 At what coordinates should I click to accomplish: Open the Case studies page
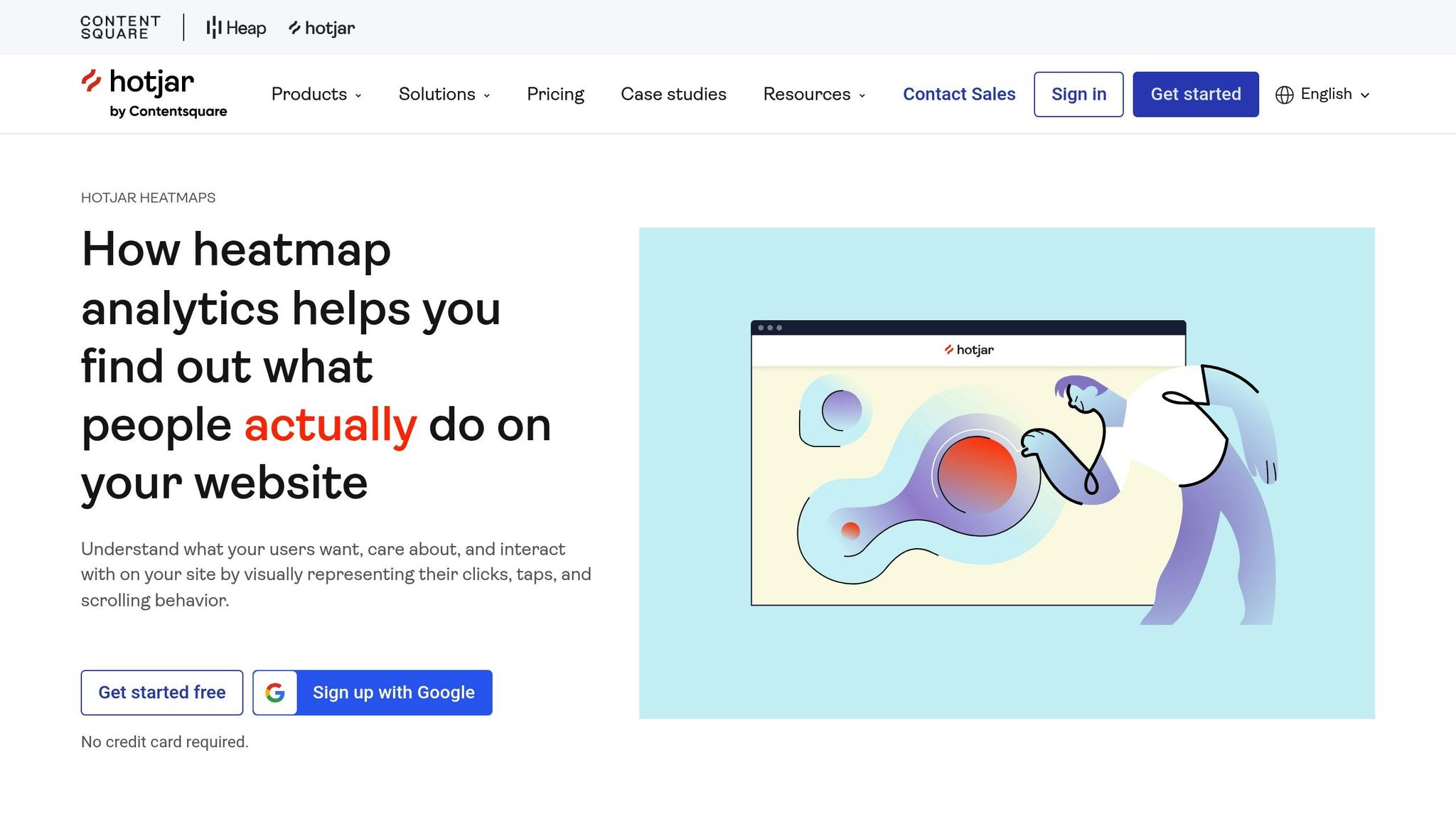[x=673, y=94]
